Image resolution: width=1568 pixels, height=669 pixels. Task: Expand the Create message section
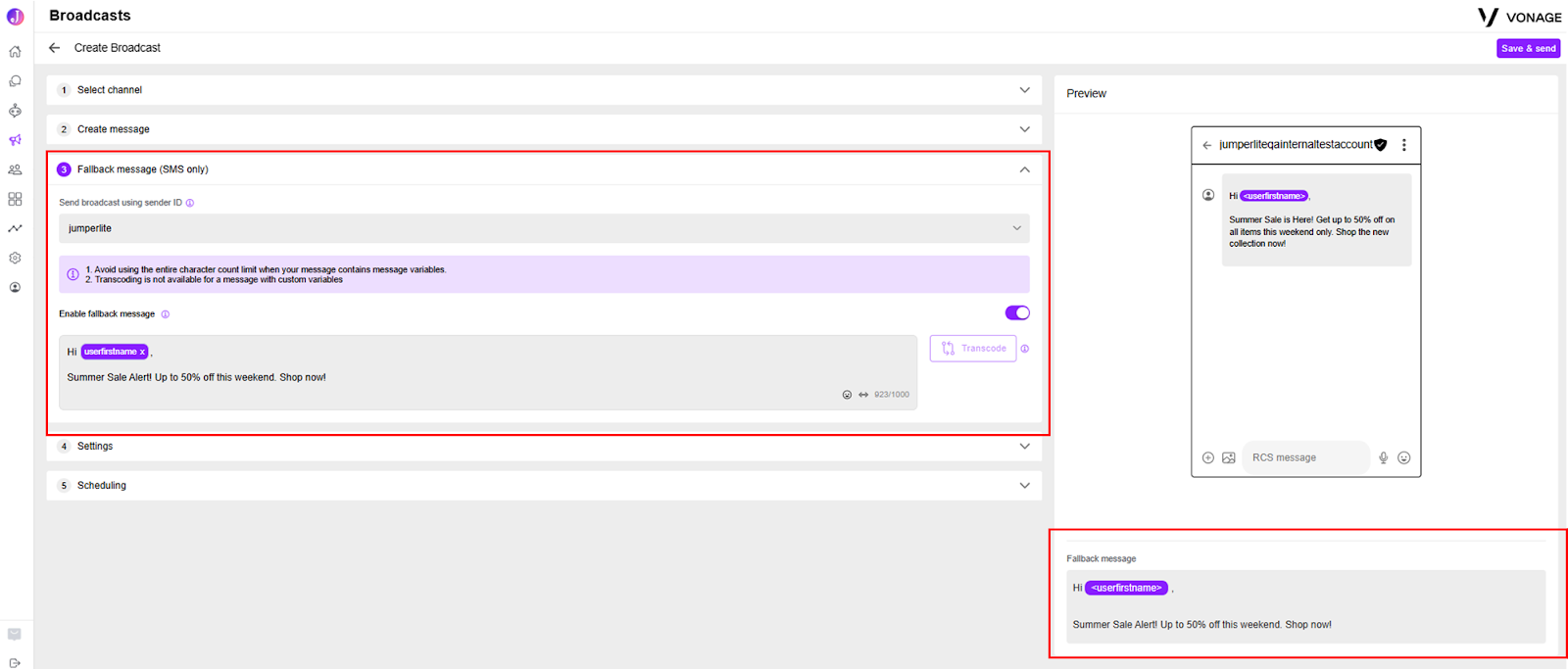(544, 129)
